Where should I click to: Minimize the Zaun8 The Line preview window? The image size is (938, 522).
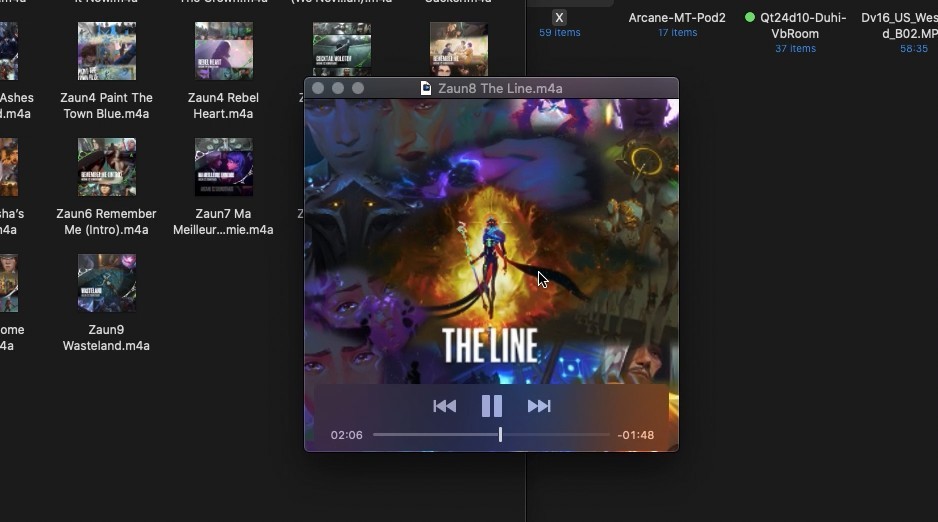coord(338,88)
